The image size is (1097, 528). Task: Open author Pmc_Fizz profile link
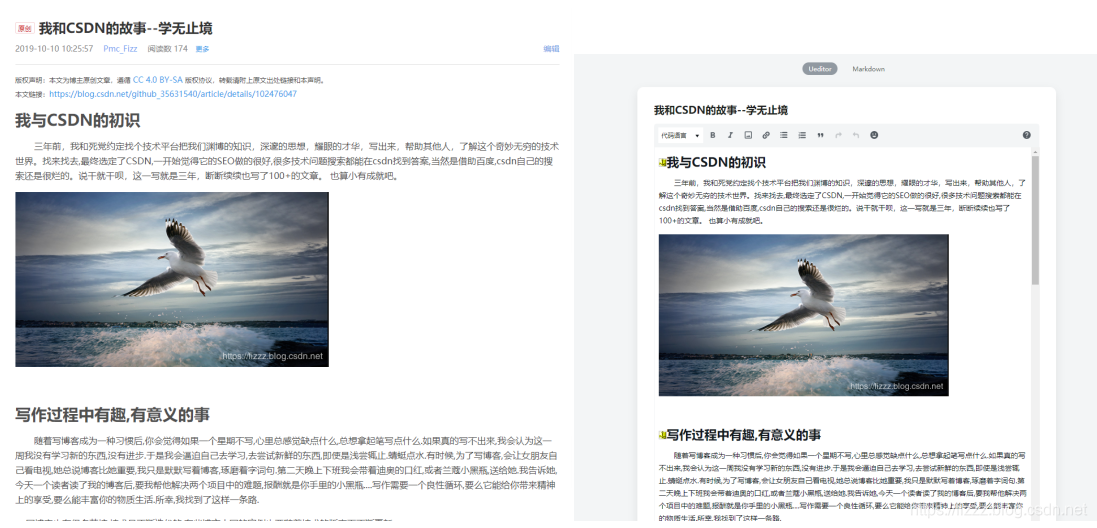(x=120, y=49)
